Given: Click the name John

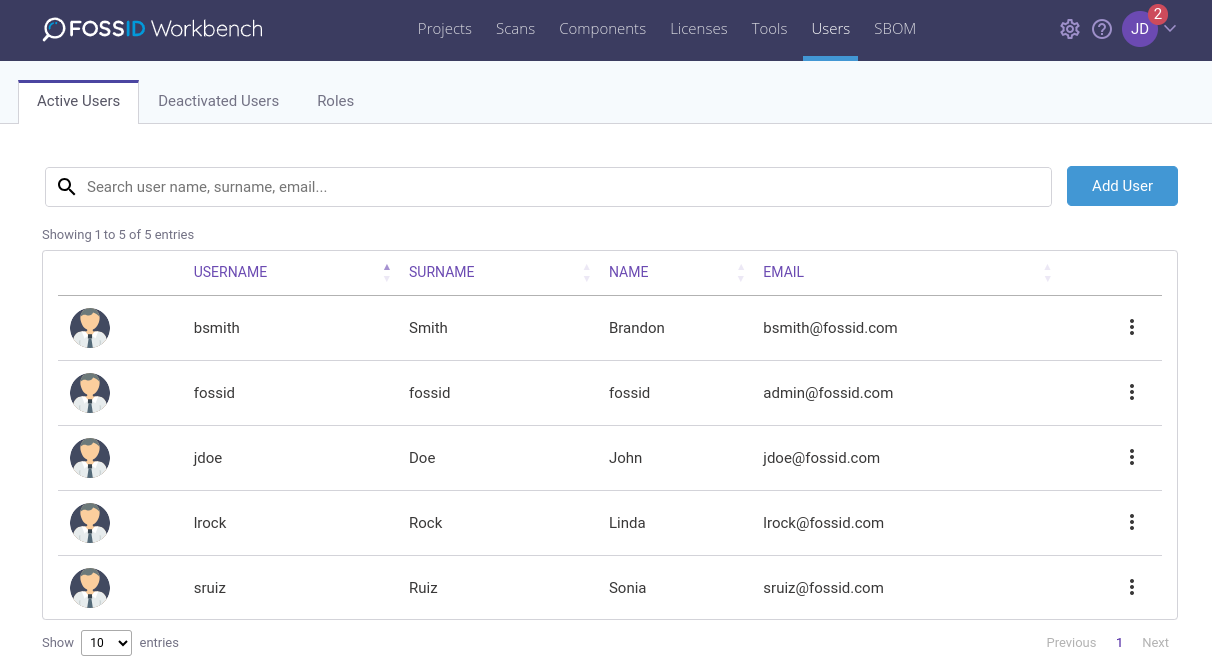Looking at the screenshot, I should coord(626,458).
